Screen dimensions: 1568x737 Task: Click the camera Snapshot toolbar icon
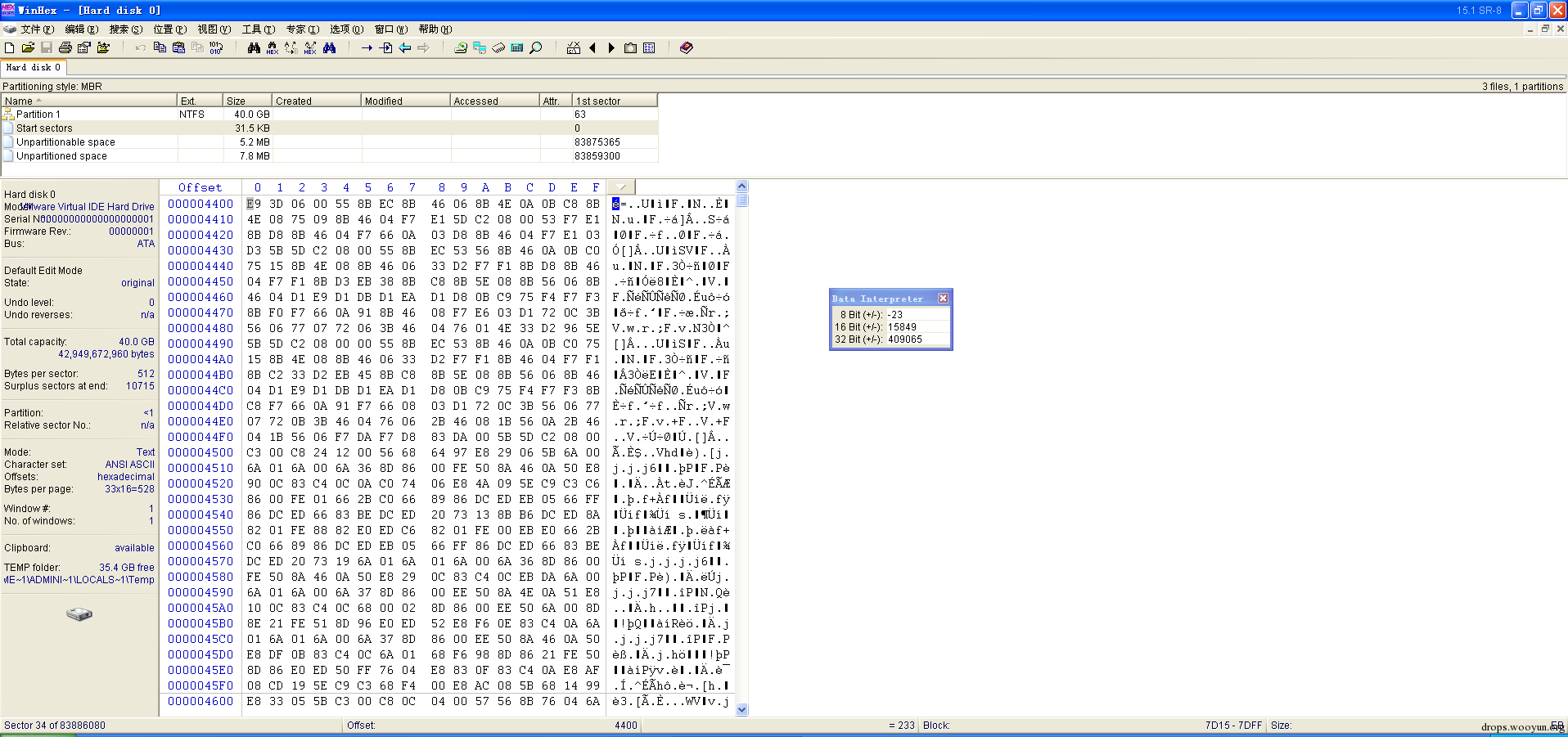(x=630, y=48)
